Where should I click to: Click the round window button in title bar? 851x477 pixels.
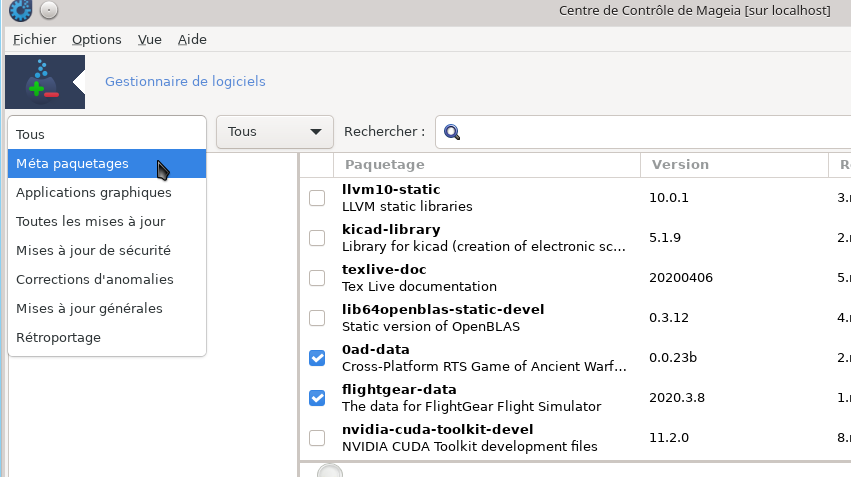coord(49,10)
